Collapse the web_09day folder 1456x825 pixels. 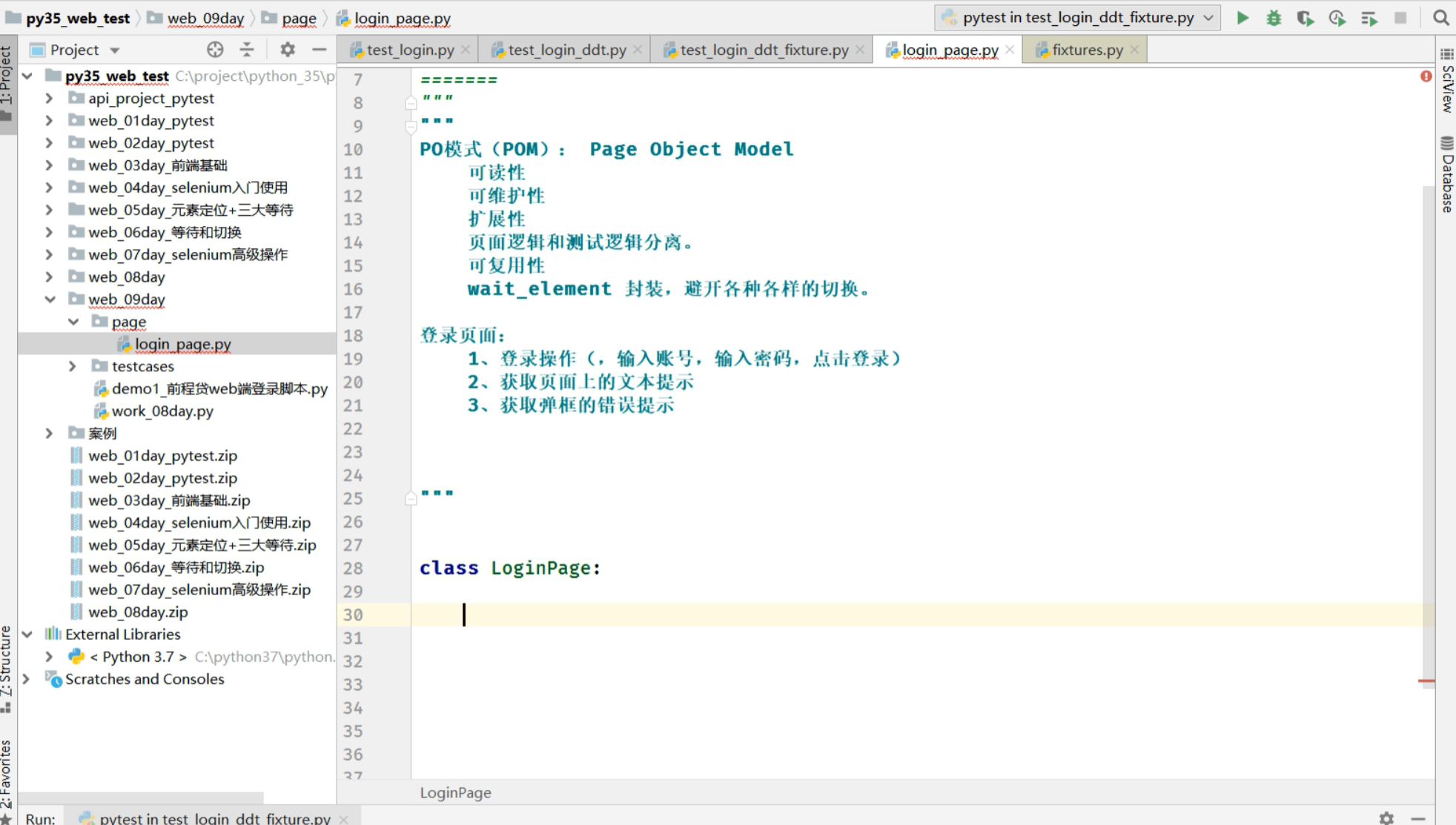coord(50,299)
